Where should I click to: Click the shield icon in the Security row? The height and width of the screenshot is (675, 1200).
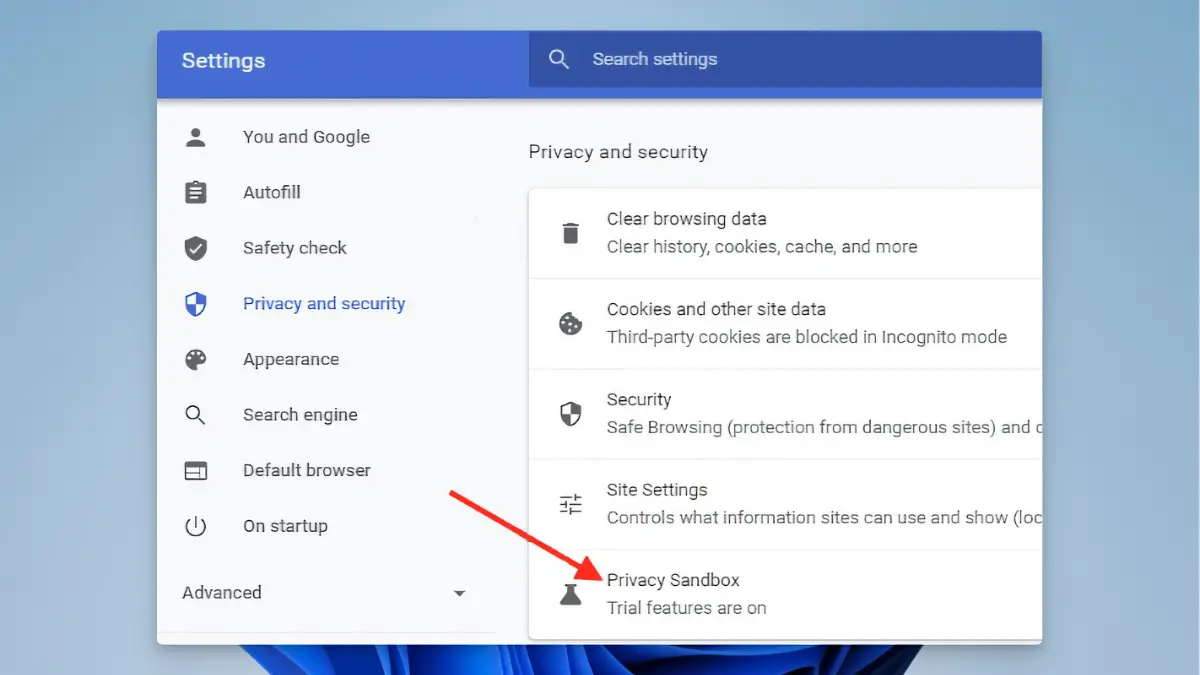pos(571,414)
